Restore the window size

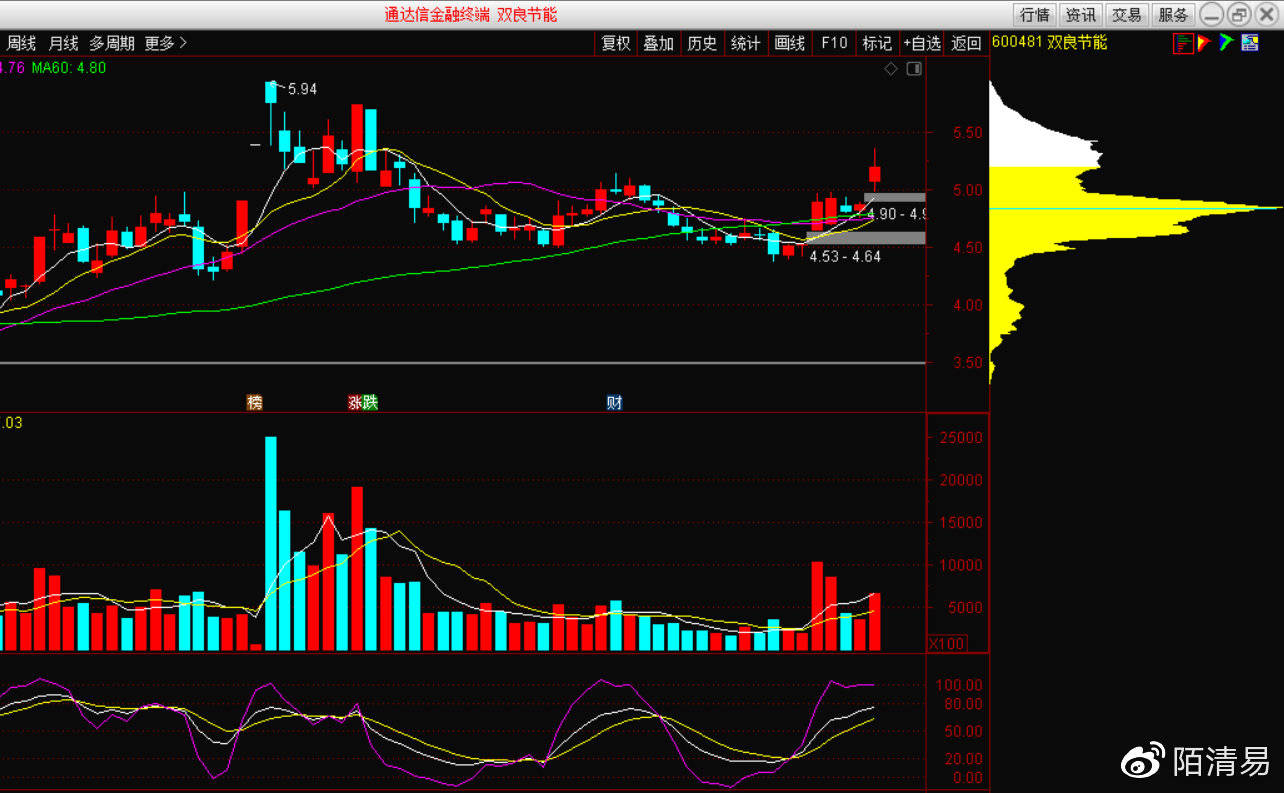tap(1239, 15)
